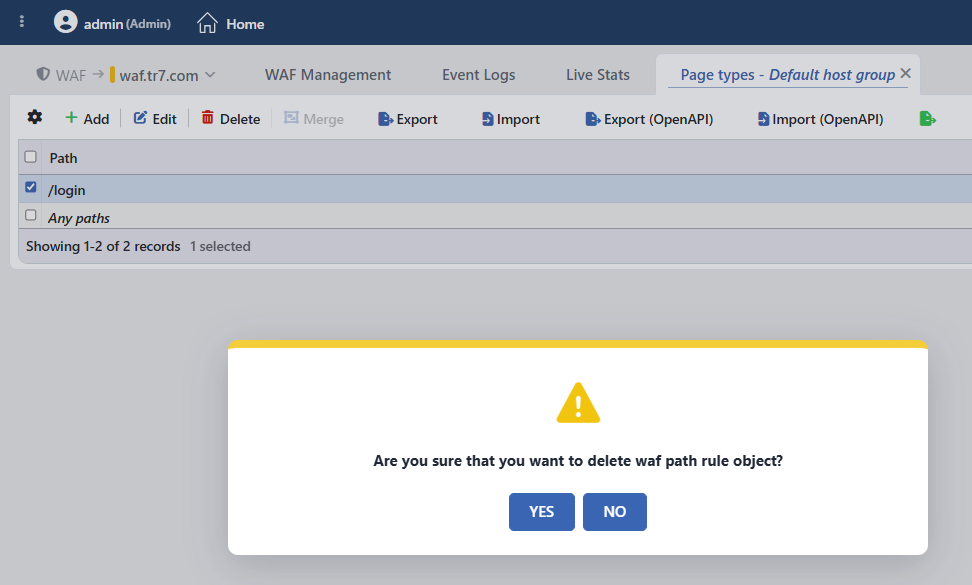
Task: Select the /login path row text
Action: click(67, 190)
